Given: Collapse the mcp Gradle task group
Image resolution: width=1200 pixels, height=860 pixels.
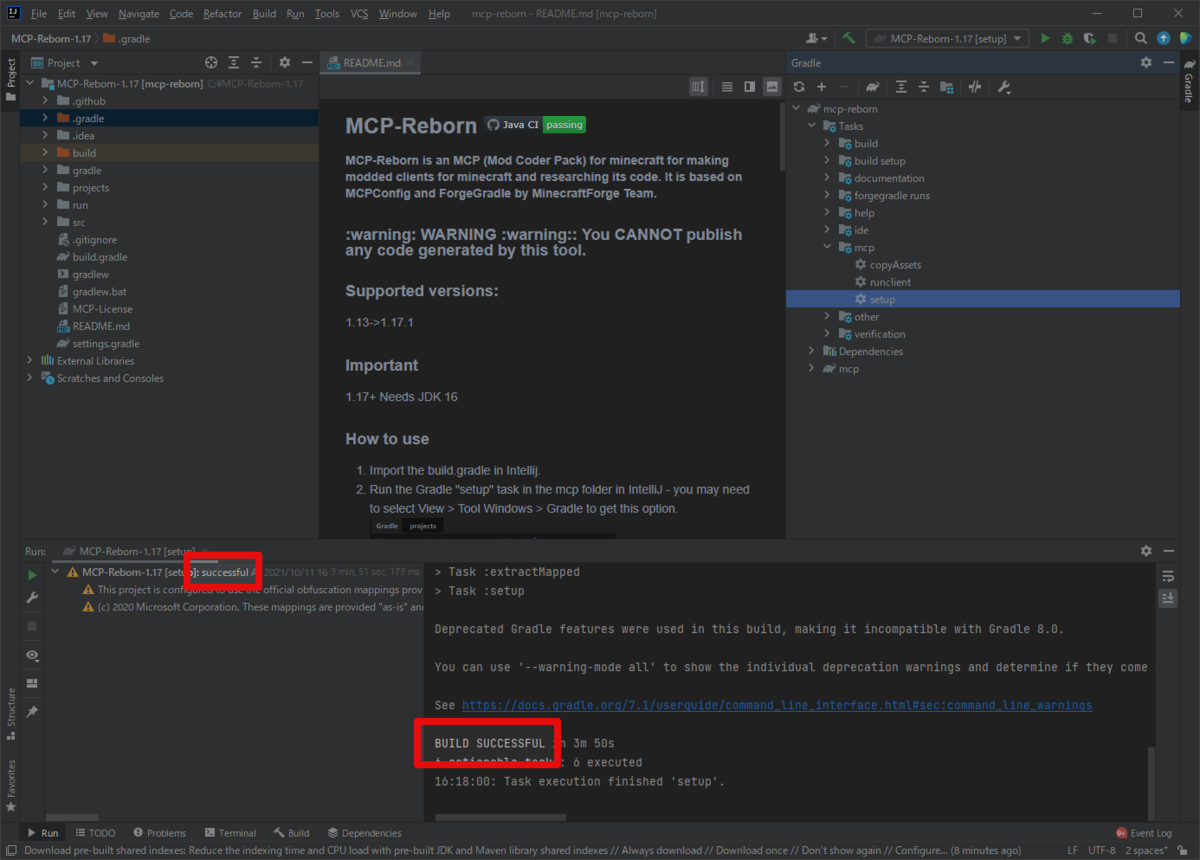Looking at the screenshot, I should pos(827,247).
